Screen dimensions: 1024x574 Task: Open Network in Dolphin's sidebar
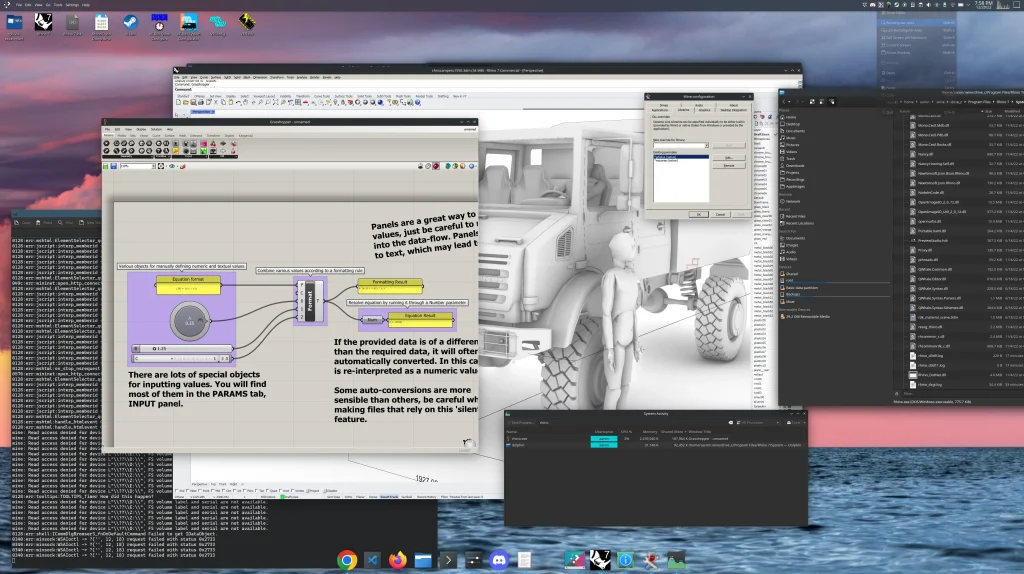792,201
